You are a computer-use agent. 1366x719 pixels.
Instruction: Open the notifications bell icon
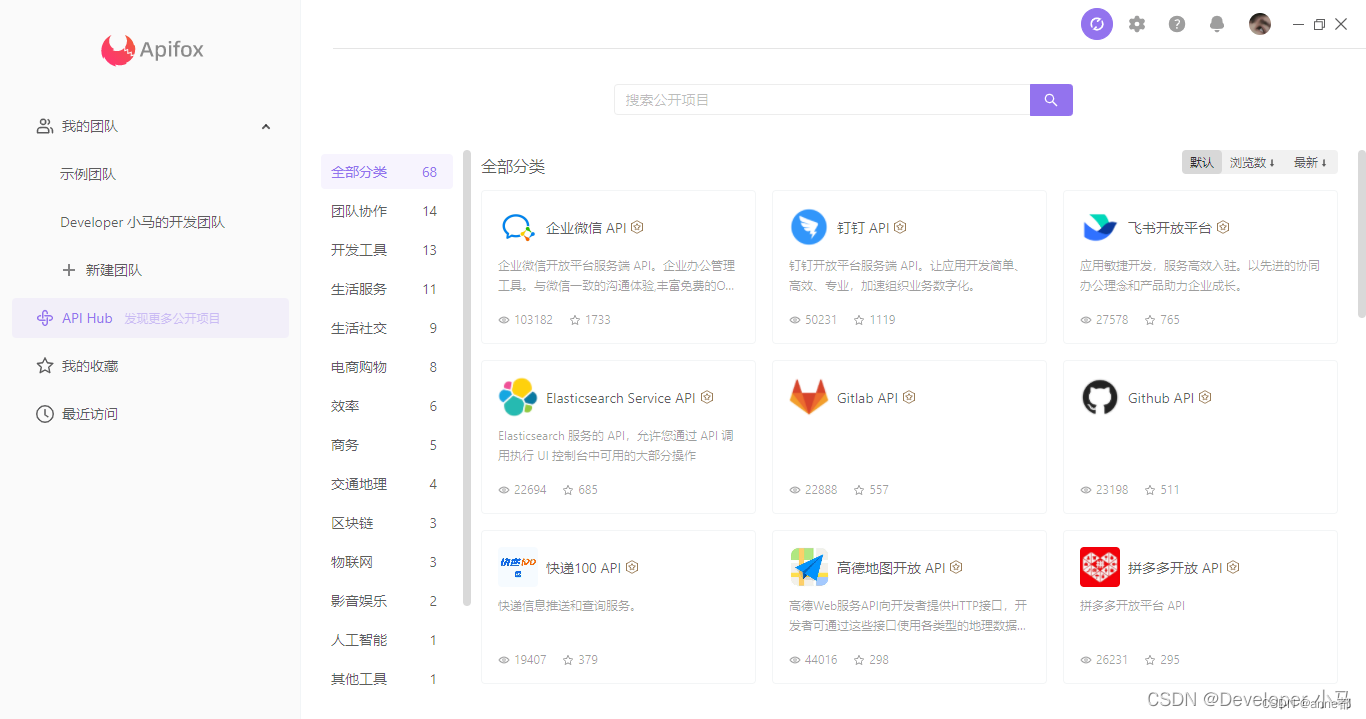point(1217,24)
